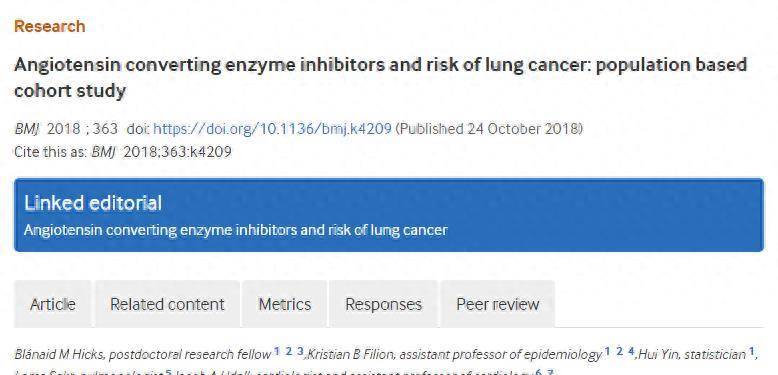Click the Published 24 October 2018 date

[x=489, y=129]
